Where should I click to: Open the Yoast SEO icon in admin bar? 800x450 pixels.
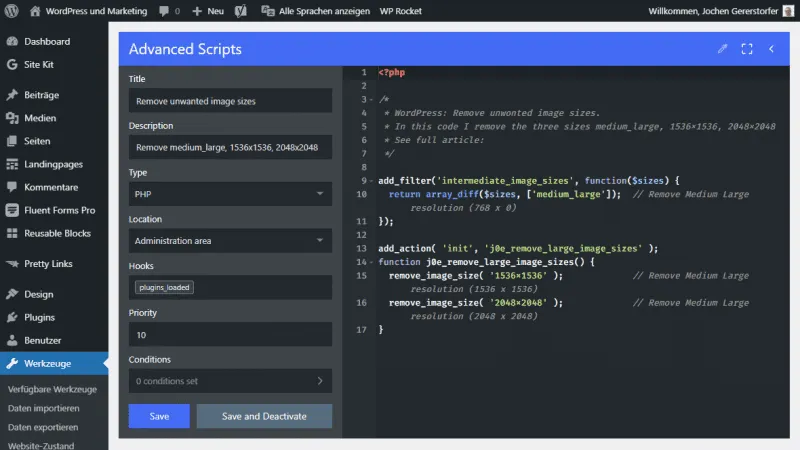pos(241,11)
